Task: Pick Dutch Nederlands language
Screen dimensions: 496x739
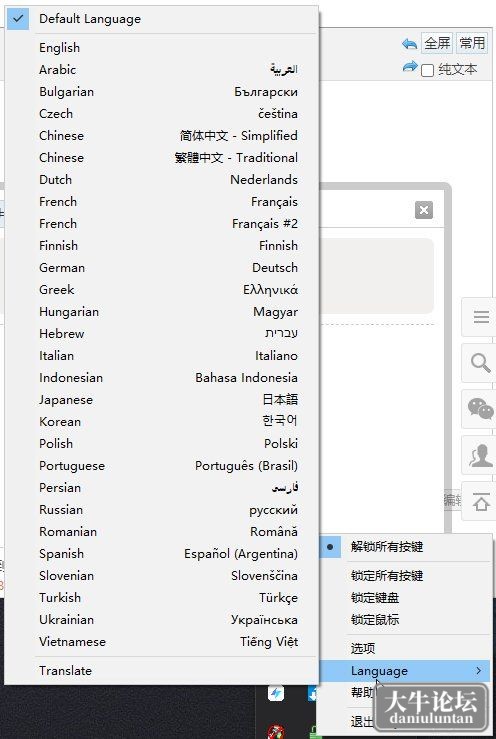Action: click(162, 180)
